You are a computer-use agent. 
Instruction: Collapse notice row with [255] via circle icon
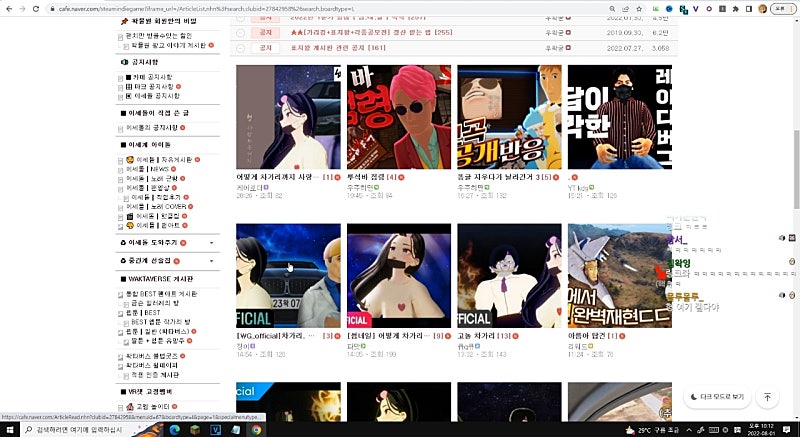pyautogui.click(x=241, y=33)
